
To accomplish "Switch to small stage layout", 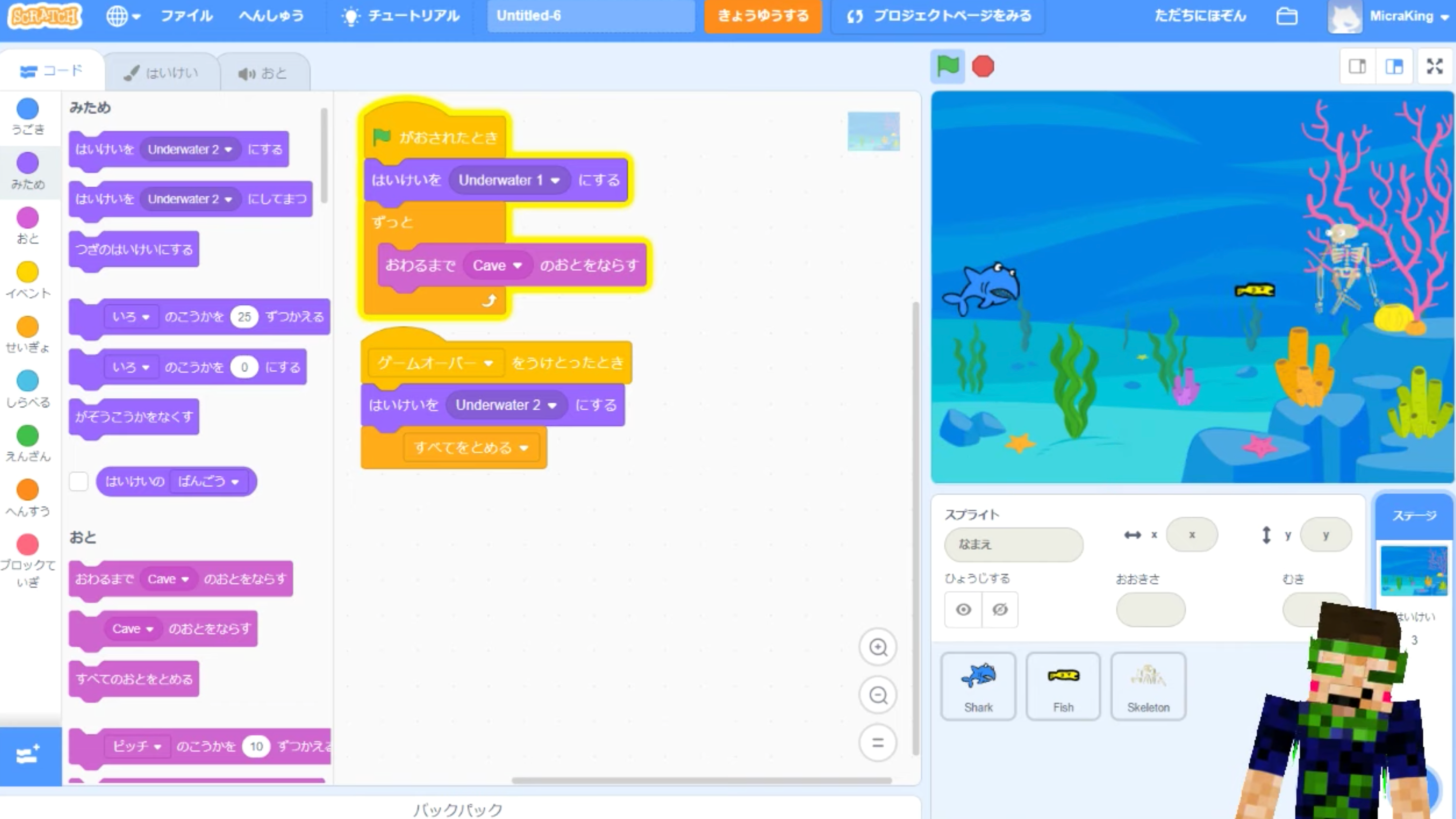I will pyautogui.click(x=1358, y=66).
